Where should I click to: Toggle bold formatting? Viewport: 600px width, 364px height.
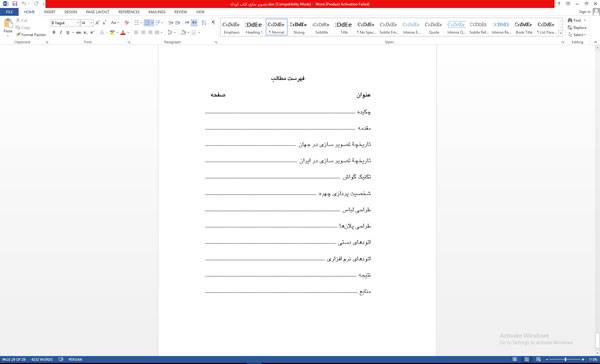tap(54, 33)
